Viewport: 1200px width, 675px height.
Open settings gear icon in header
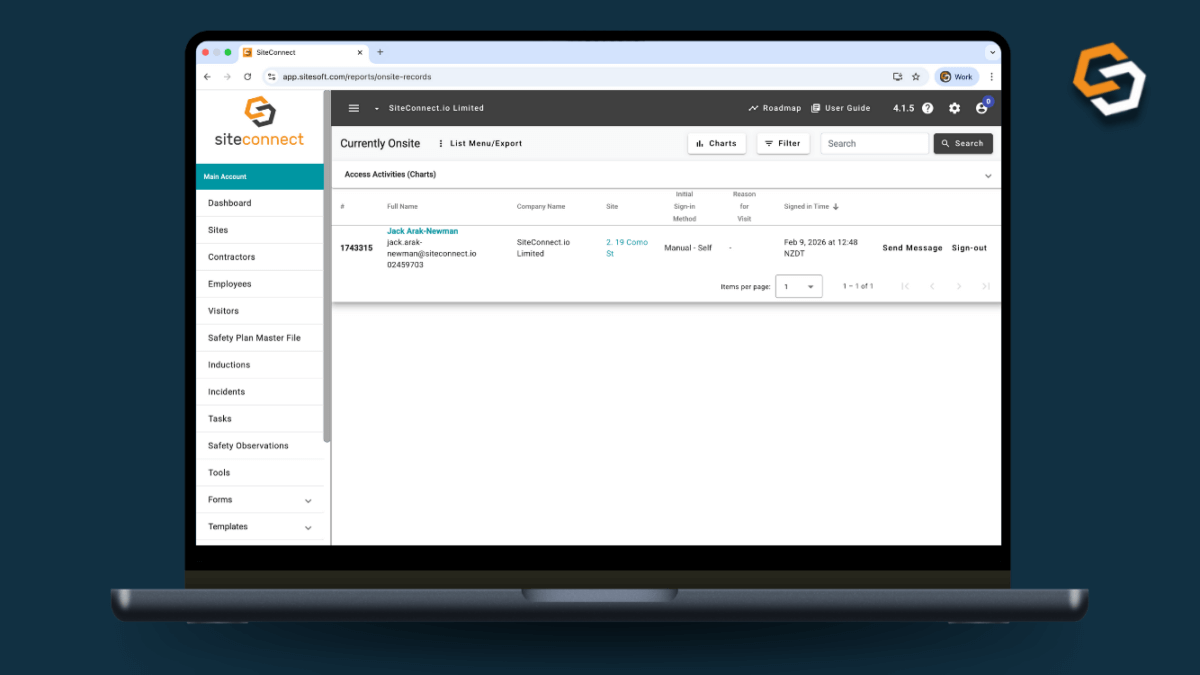954,108
